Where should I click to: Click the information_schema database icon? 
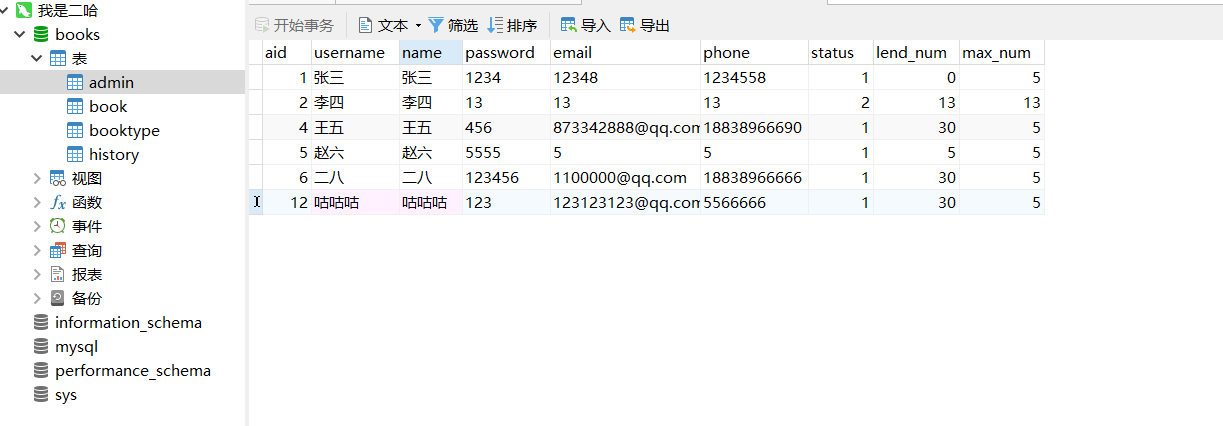click(x=41, y=323)
